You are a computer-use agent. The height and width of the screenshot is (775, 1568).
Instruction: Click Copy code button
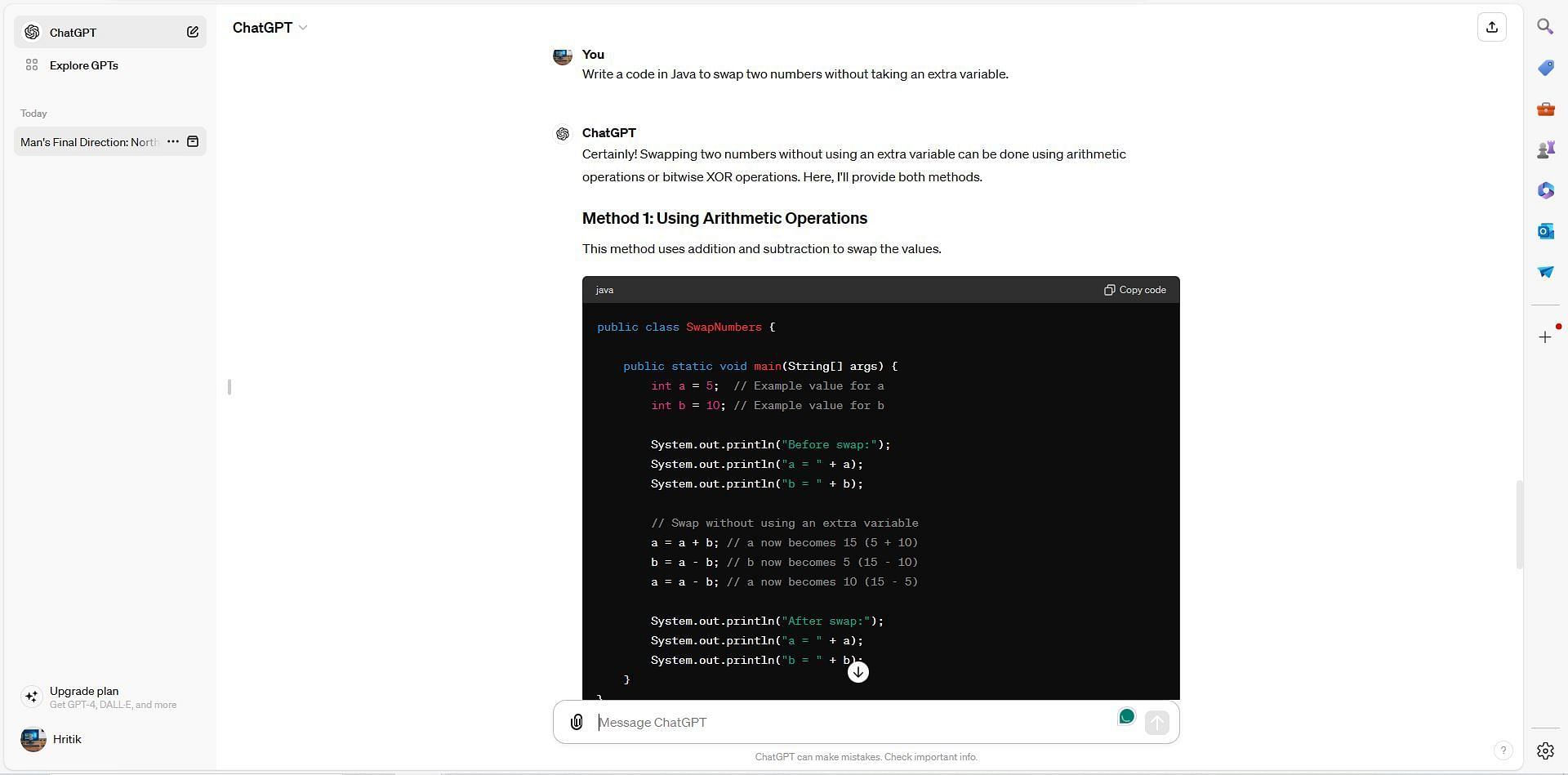coord(1135,290)
